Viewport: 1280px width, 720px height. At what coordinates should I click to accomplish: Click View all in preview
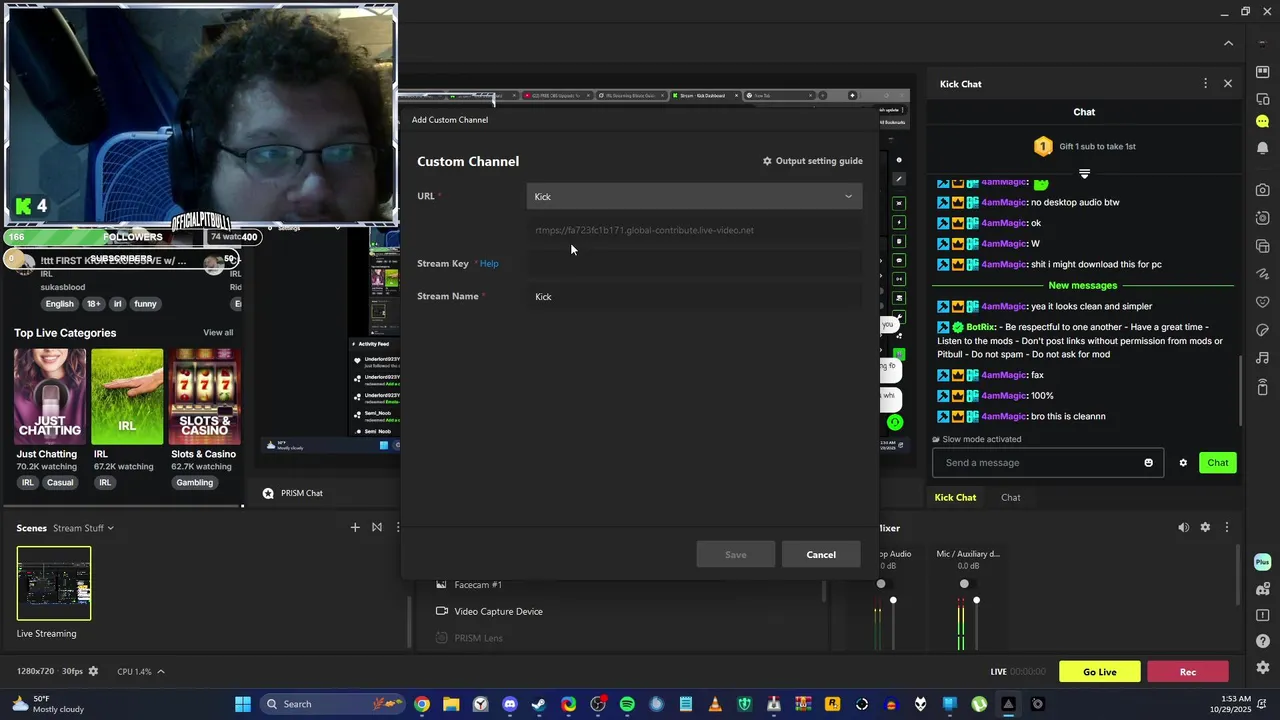(x=218, y=333)
